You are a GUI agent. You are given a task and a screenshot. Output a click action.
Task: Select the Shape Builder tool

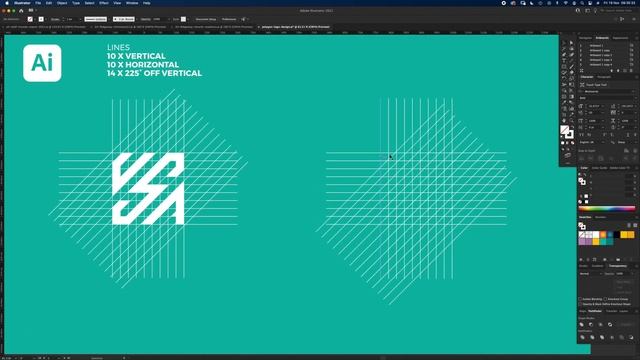tap(564, 91)
